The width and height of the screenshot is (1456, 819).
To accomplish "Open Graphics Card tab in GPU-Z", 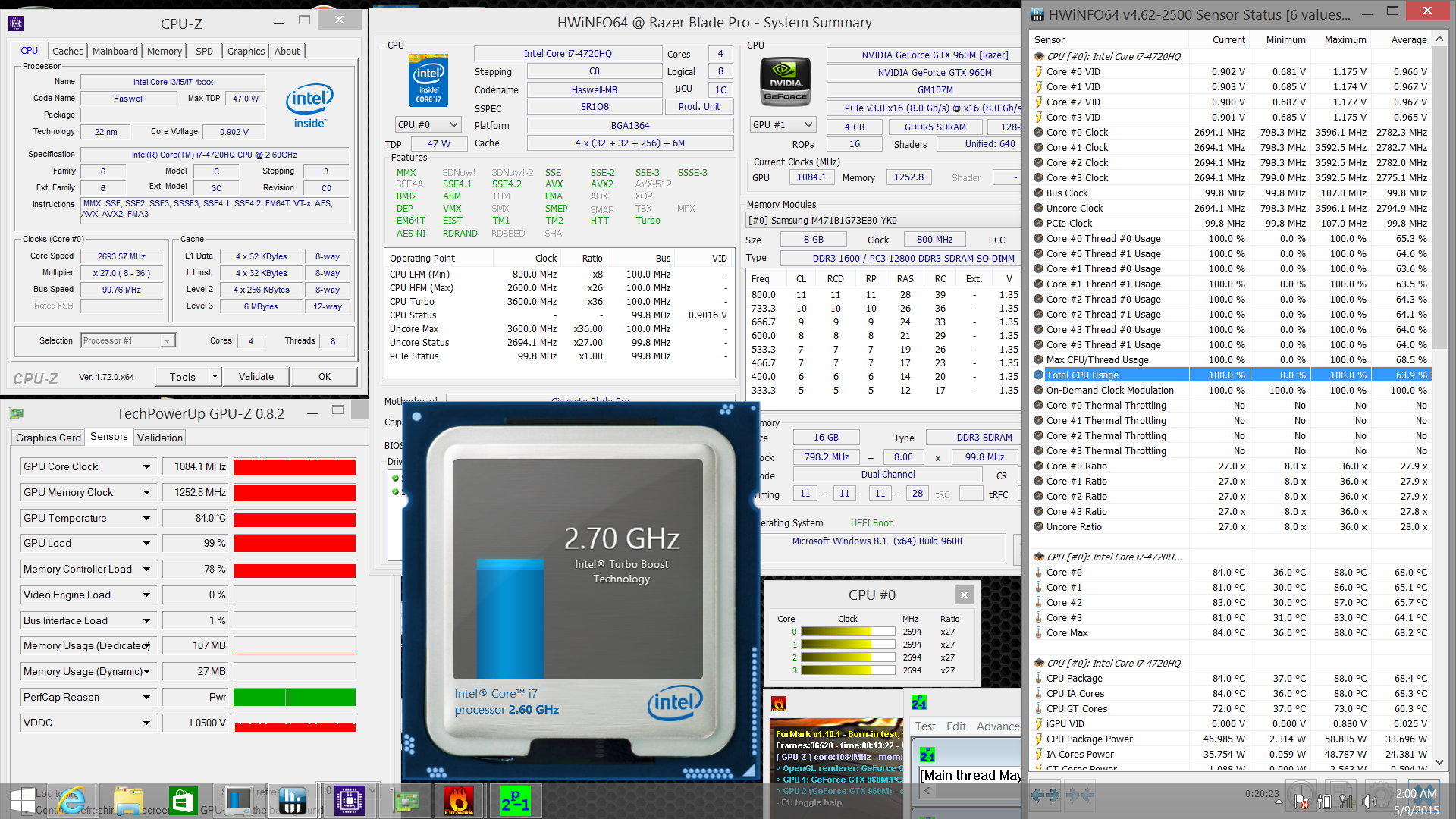I will click(49, 438).
